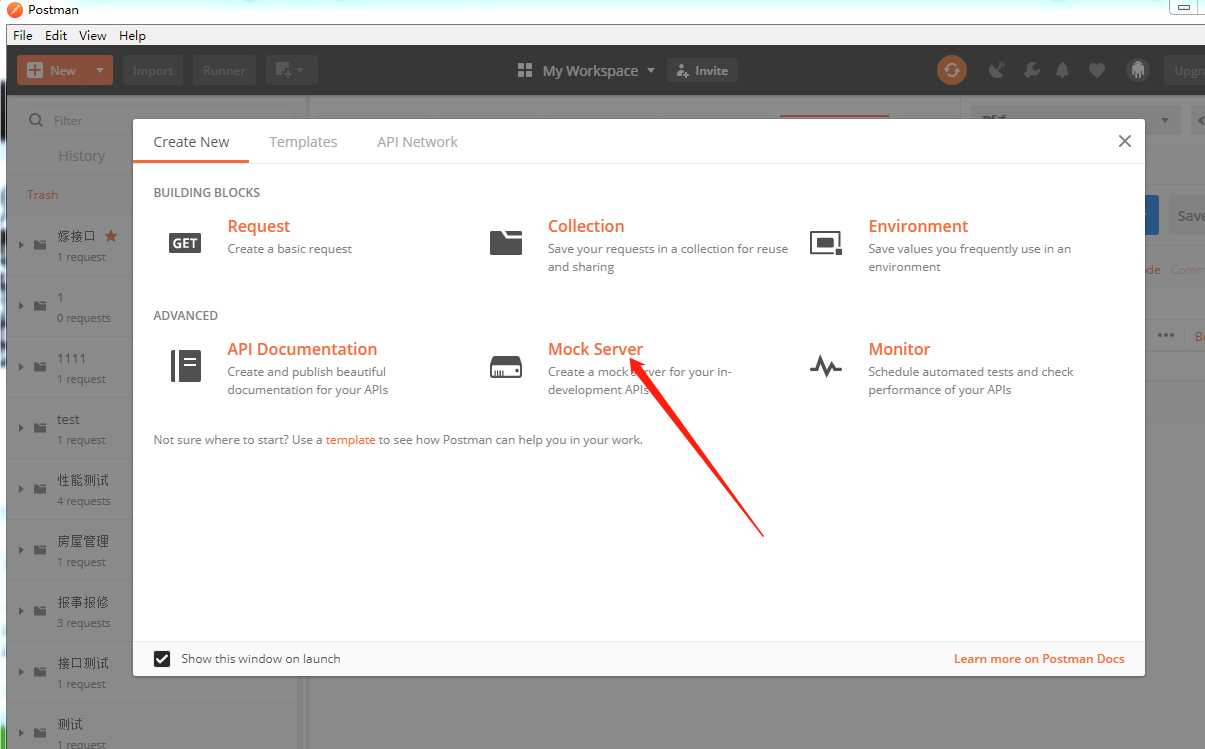This screenshot has height=749, width=1205.
Task: Switch to the Templates tab
Action: tap(303, 142)
